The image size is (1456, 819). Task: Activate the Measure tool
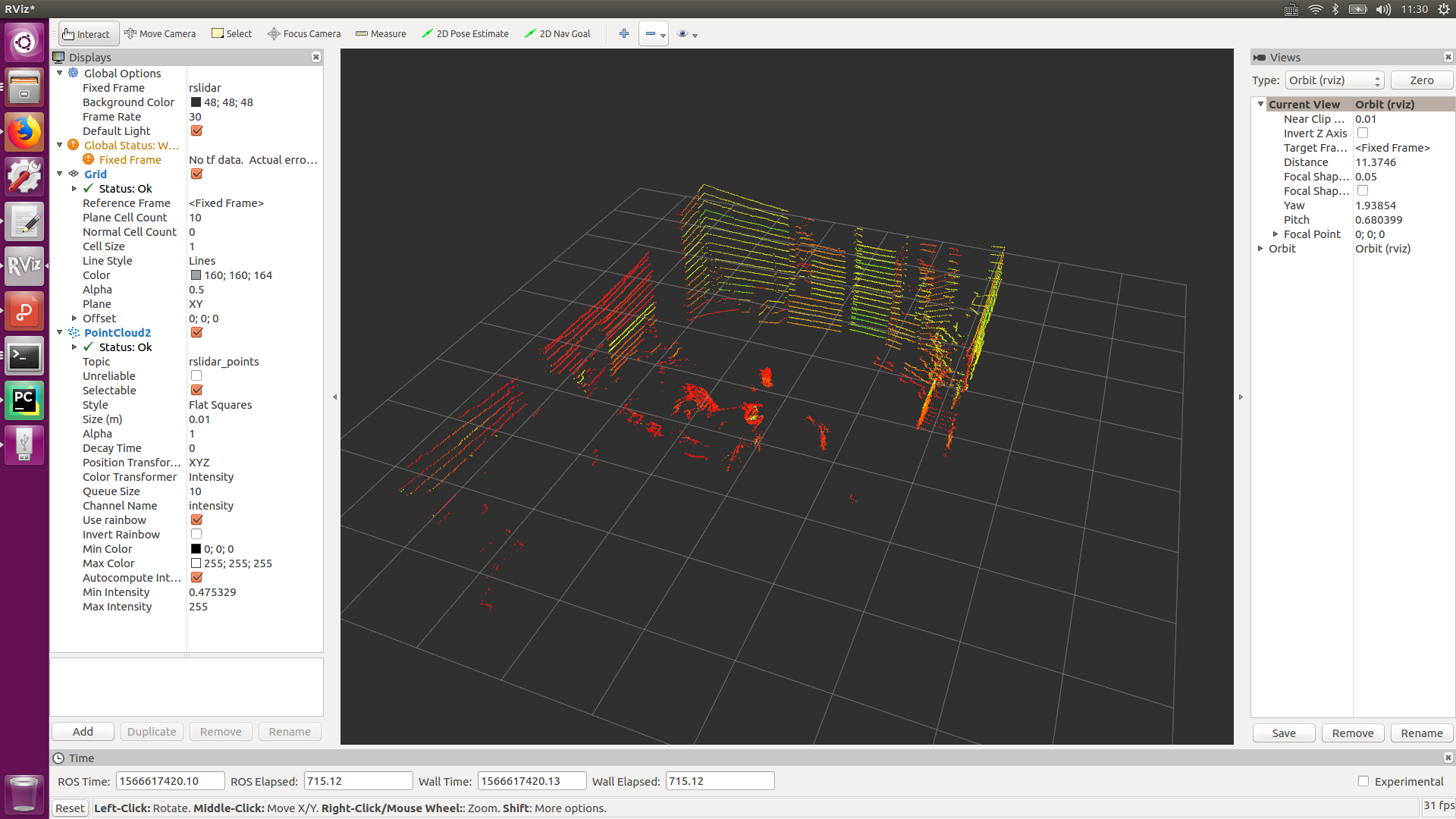tap(381, 33)
